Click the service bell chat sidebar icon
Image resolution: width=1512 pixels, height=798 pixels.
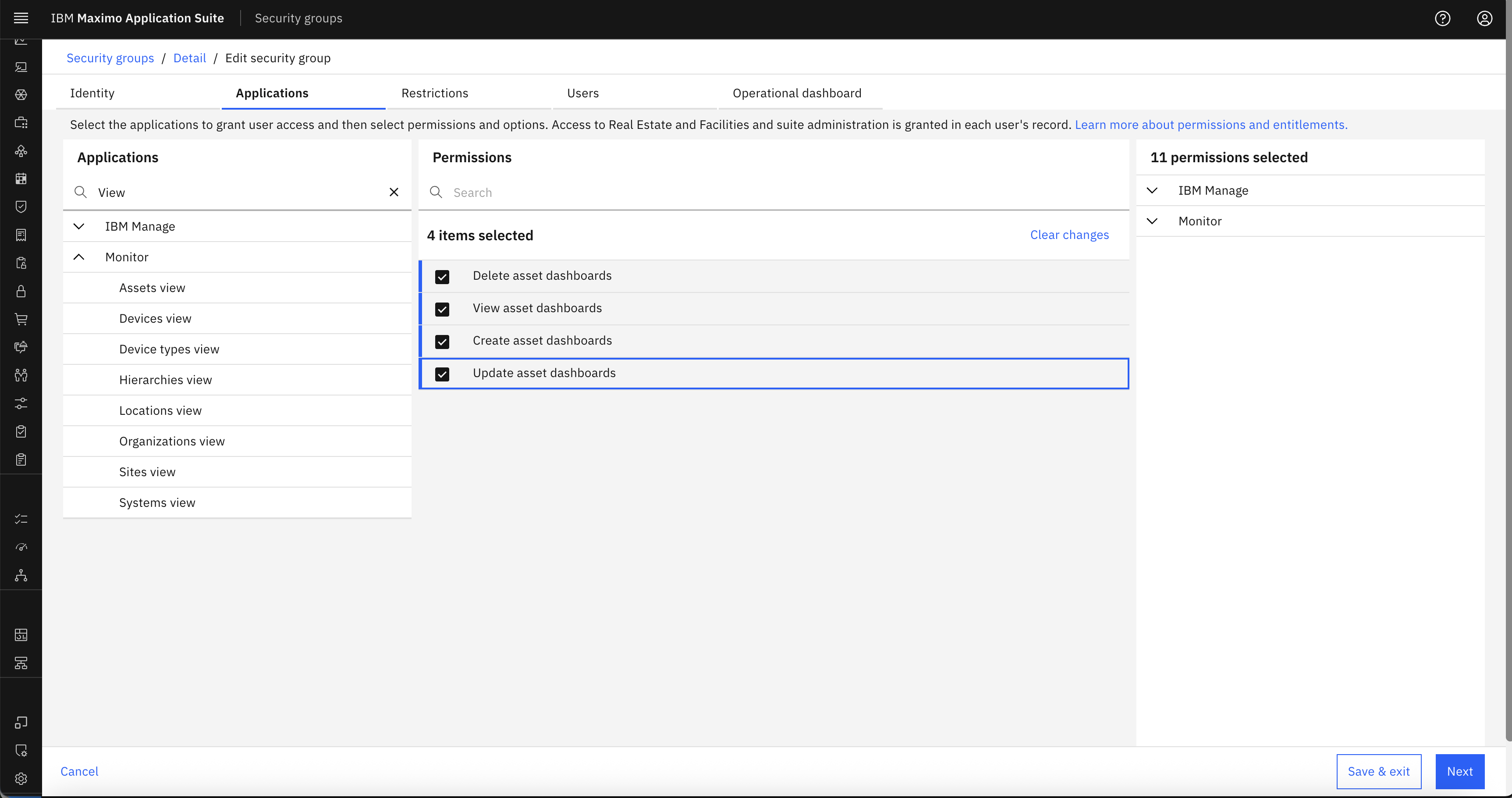(x=21, y=347)
